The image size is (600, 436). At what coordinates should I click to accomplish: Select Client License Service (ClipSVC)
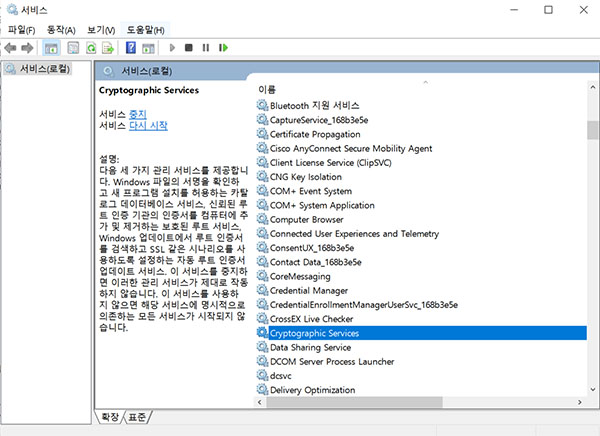331,163
